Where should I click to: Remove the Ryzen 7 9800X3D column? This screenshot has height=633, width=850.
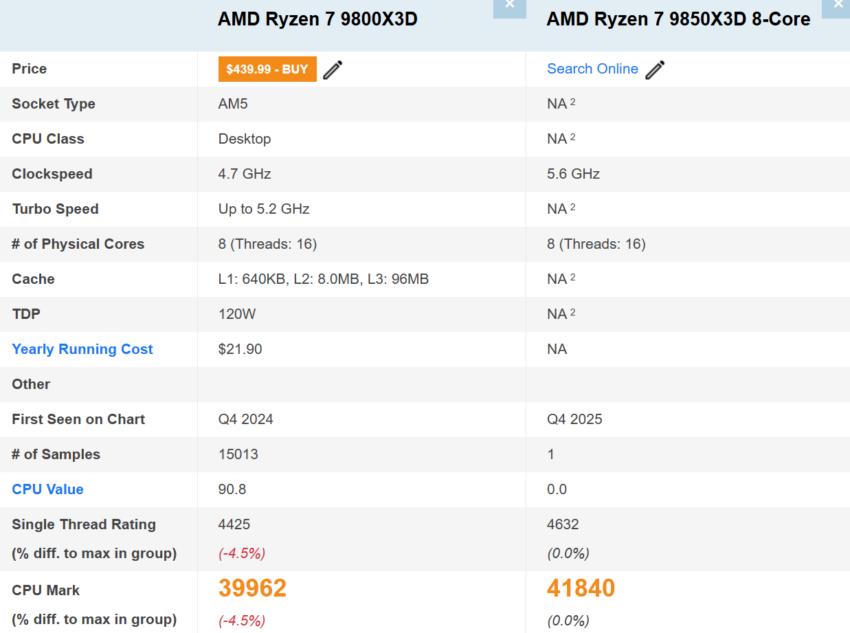coord(510,5)
